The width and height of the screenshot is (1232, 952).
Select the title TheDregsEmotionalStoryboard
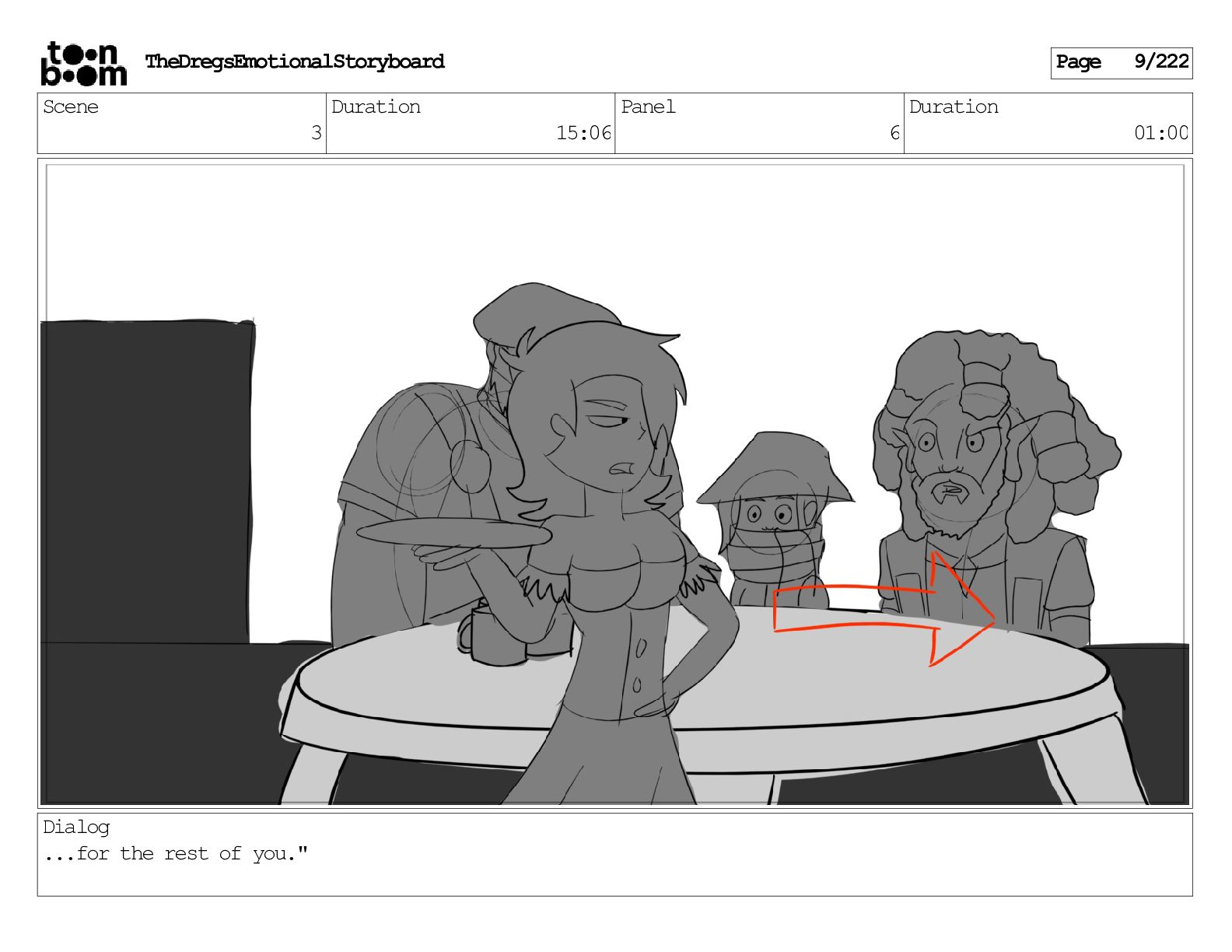[295, 61]
